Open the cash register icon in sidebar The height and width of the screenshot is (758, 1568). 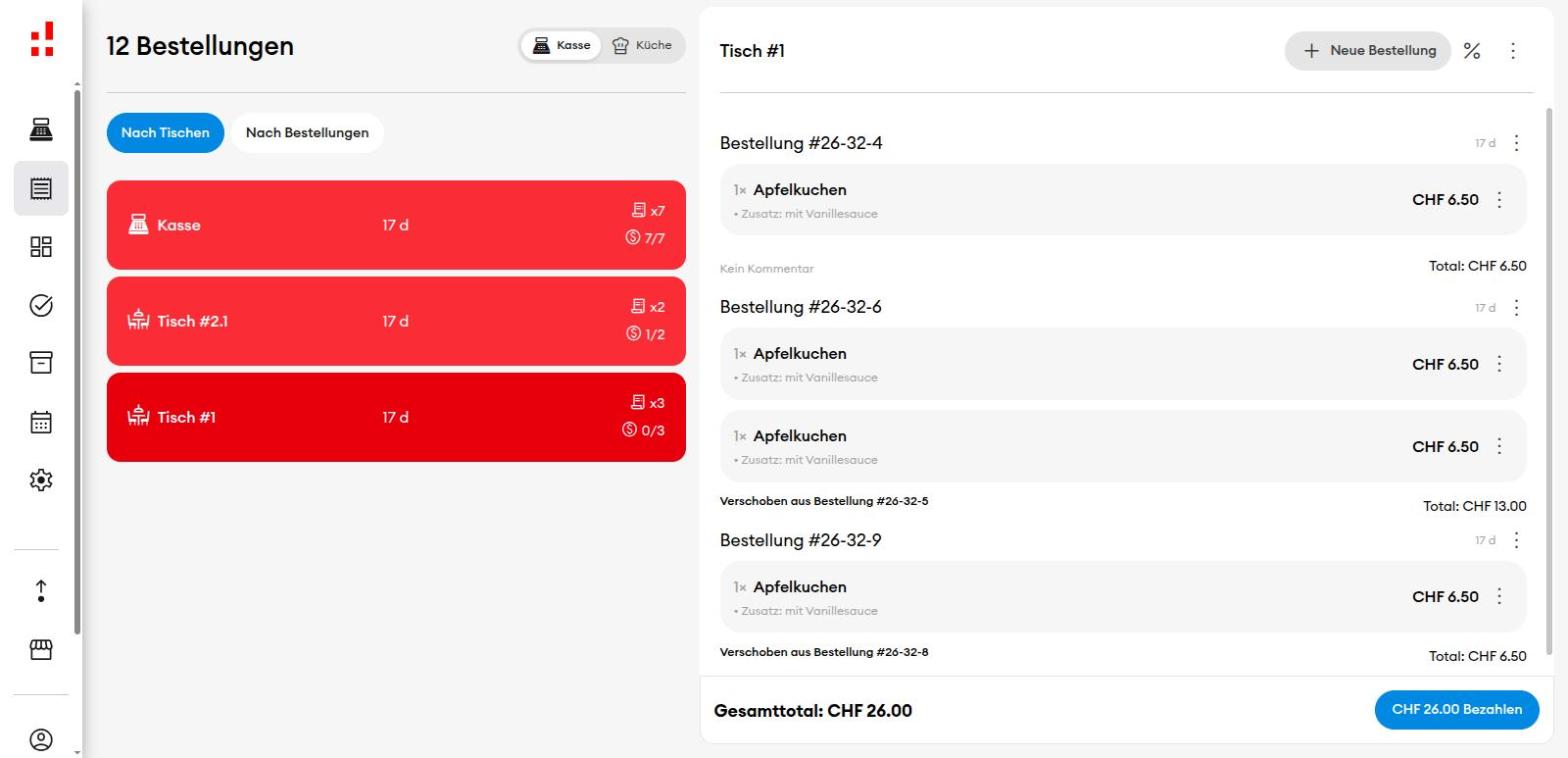[41, 129]
